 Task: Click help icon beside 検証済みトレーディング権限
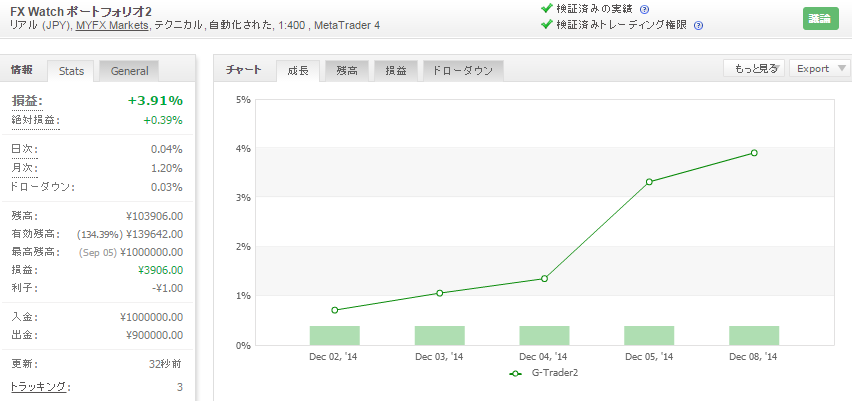[699, 25]
